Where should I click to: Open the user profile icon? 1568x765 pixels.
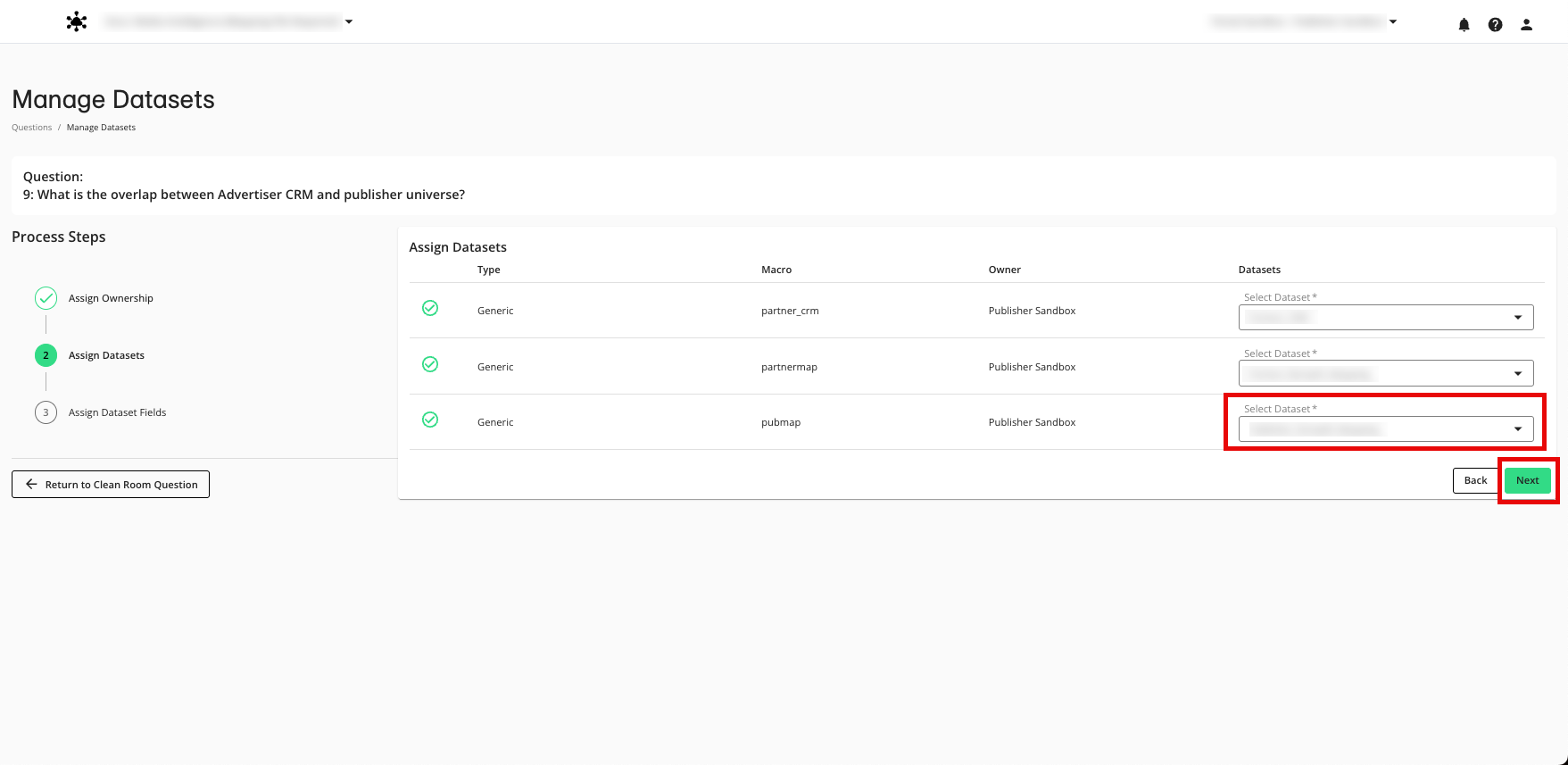(x=1526, y=25)
